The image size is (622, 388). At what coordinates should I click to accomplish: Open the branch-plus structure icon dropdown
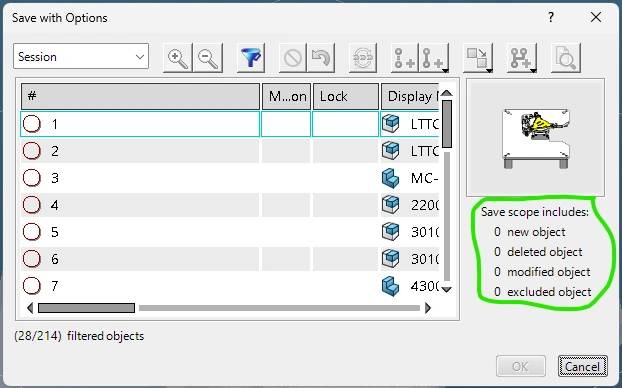pos(522,58)
